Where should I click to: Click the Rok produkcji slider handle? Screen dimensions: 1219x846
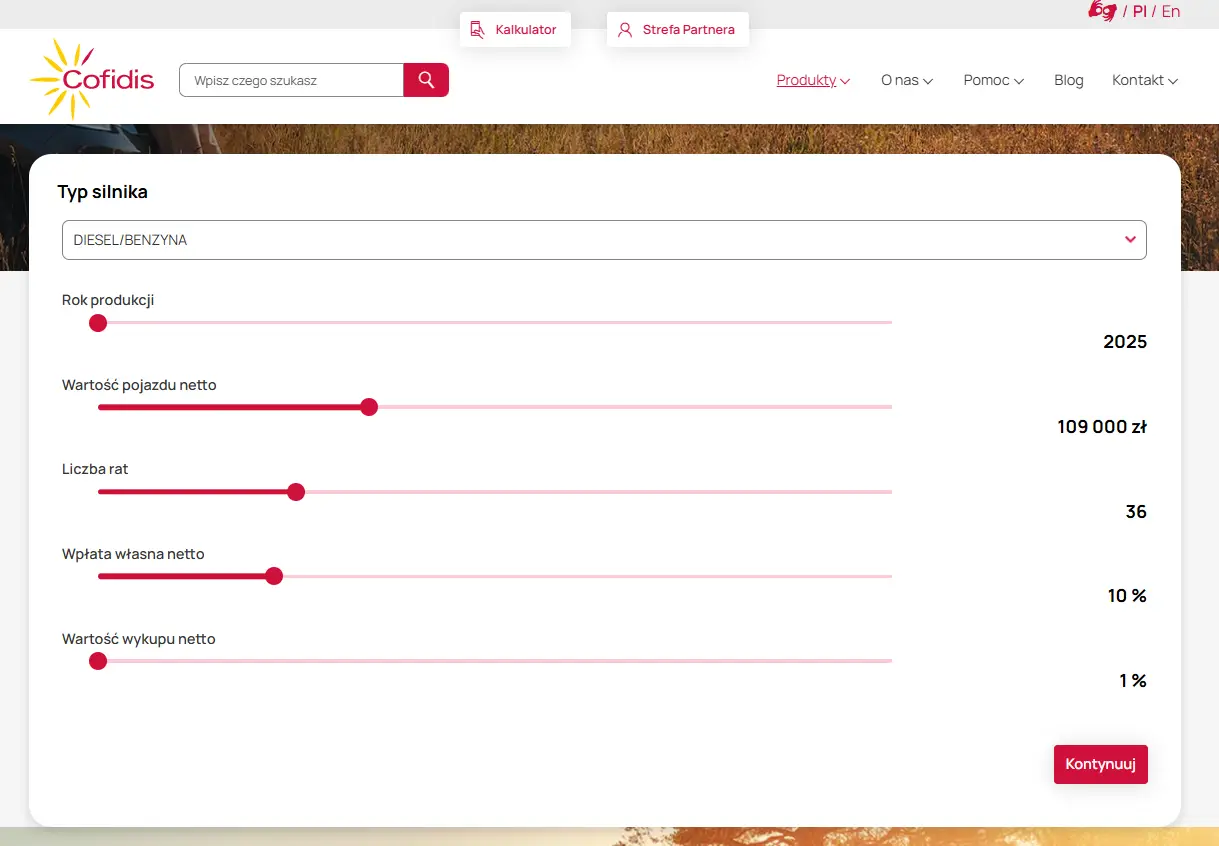[98, 323]
